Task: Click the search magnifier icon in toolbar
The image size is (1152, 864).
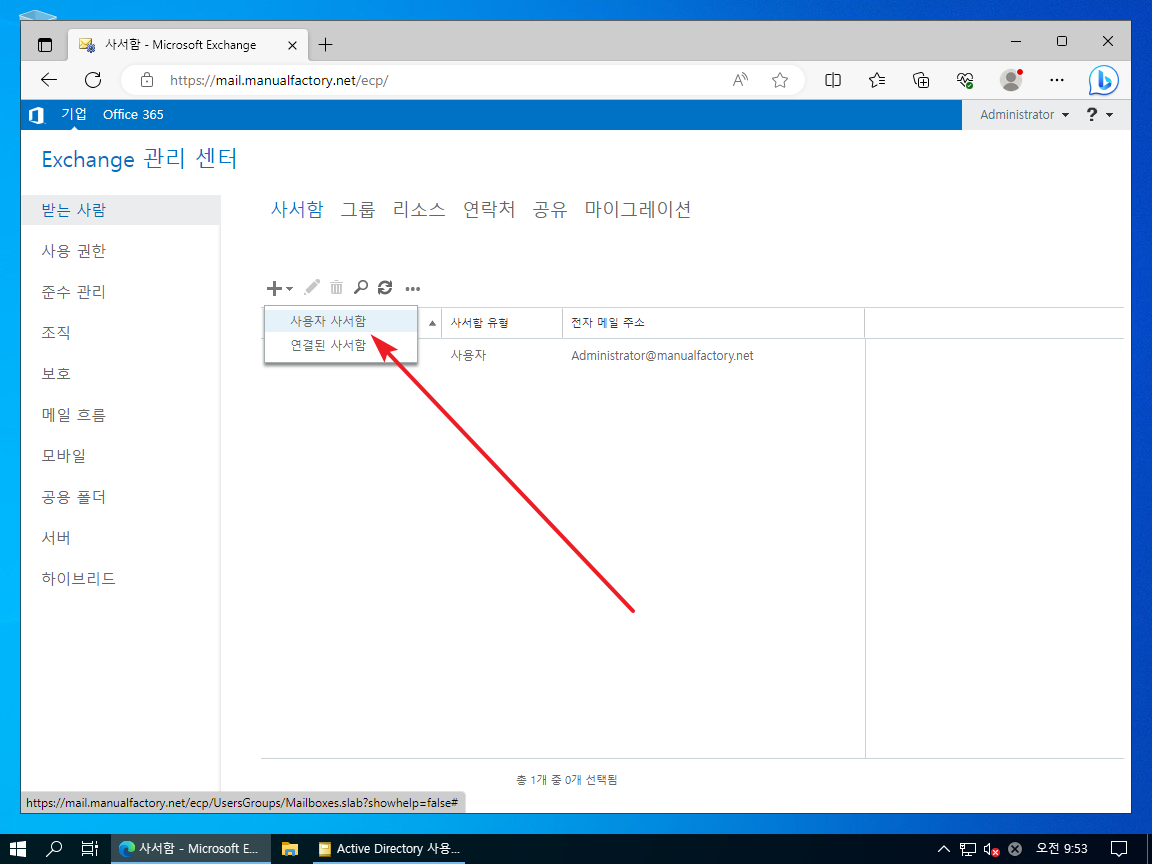Action: point(361,287)
